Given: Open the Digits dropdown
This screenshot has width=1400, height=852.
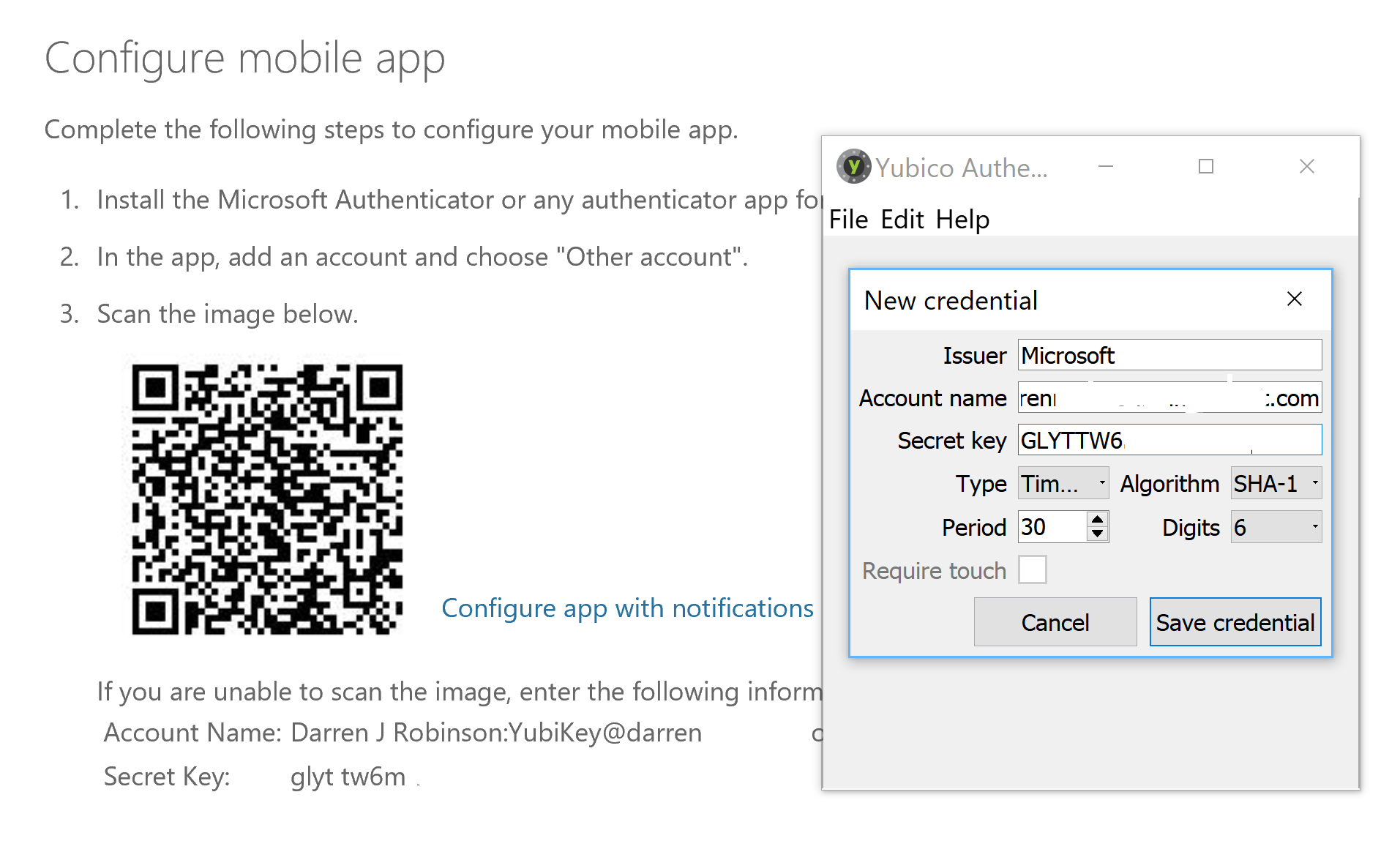Looking at the screenshot, I should pos(1276,527).
